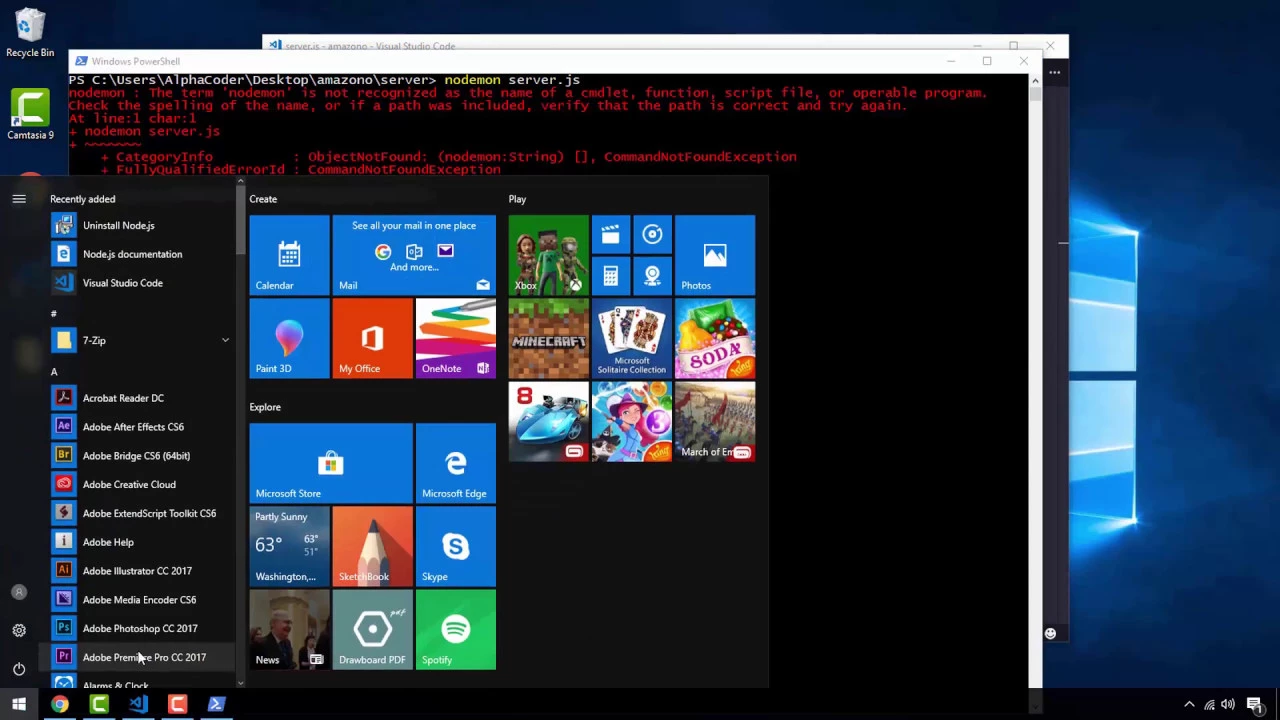1280x720 pixels.
Task: Open the OneNote tile
Action: tap(455, 338)
